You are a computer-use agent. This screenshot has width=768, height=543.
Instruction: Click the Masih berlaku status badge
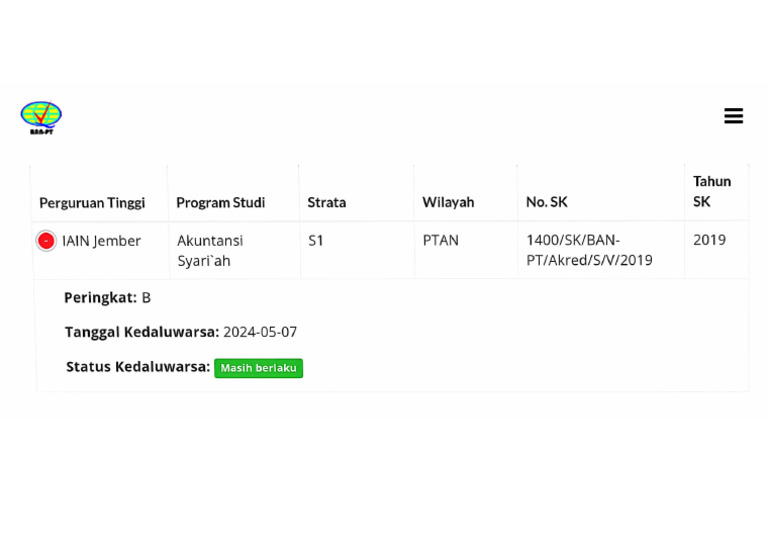click(258, 368)
